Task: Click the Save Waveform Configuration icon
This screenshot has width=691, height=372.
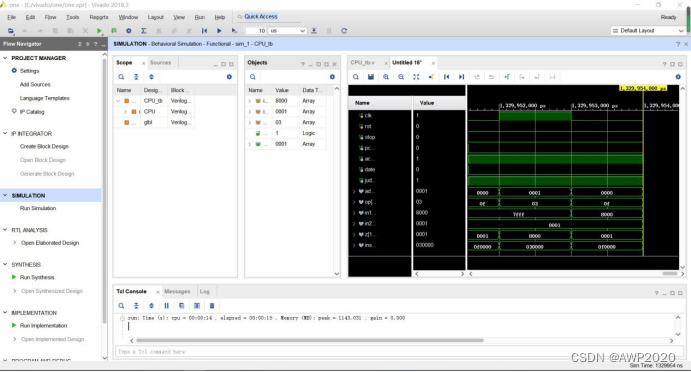Action: [x=371, y=77]
